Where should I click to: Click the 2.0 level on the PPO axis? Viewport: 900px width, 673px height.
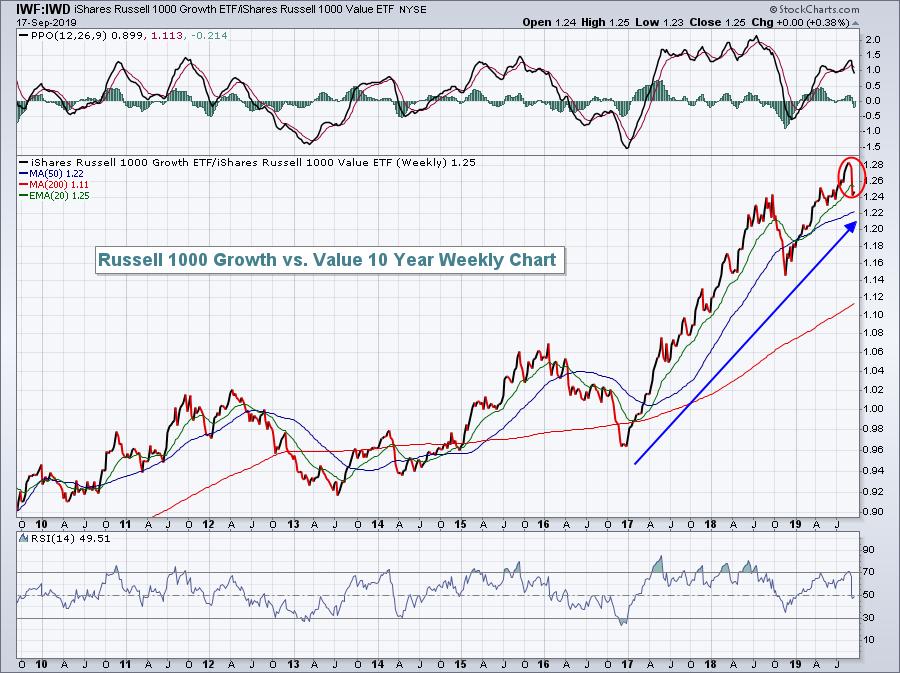pos(873,39)
